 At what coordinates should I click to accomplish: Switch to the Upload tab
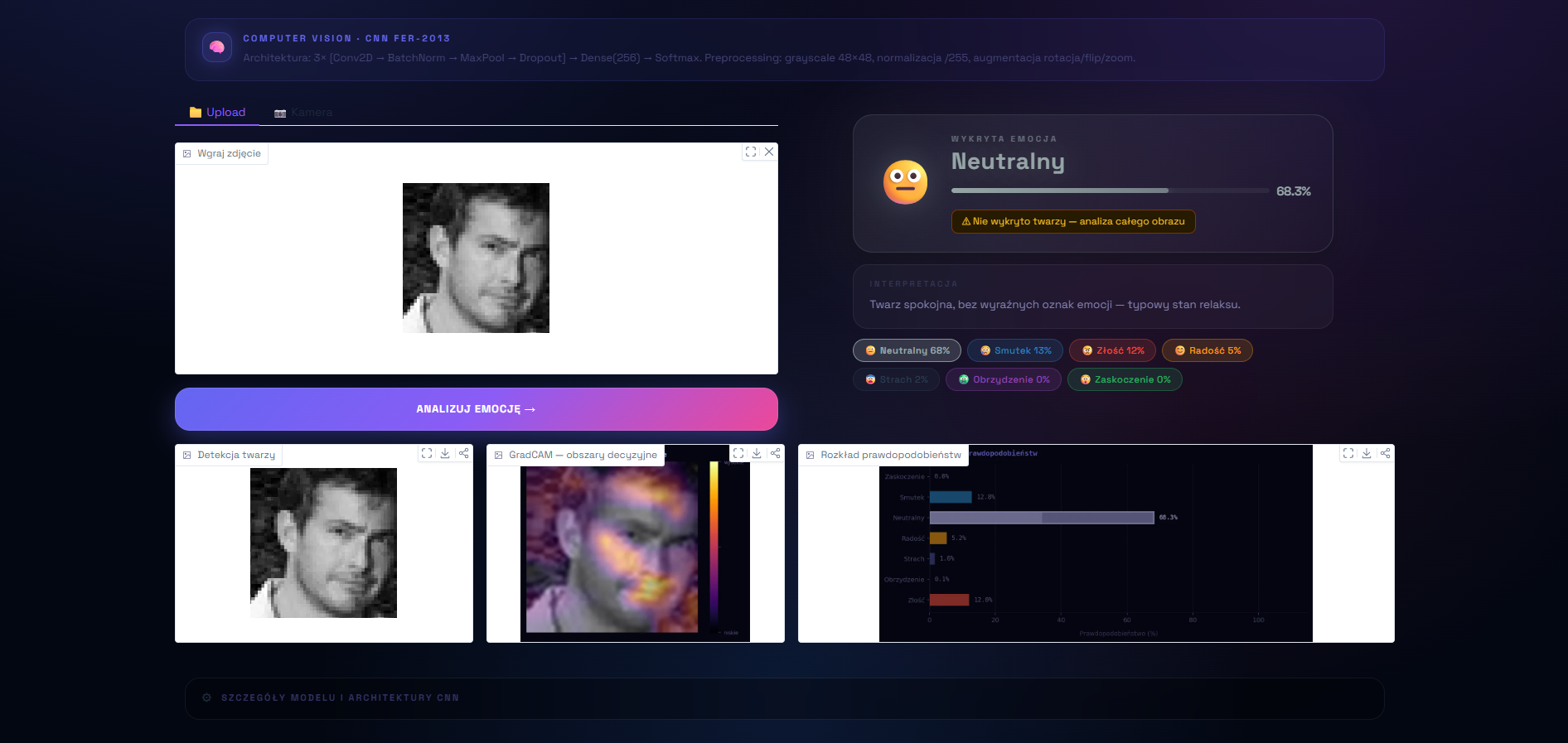[x=217, y=112]
